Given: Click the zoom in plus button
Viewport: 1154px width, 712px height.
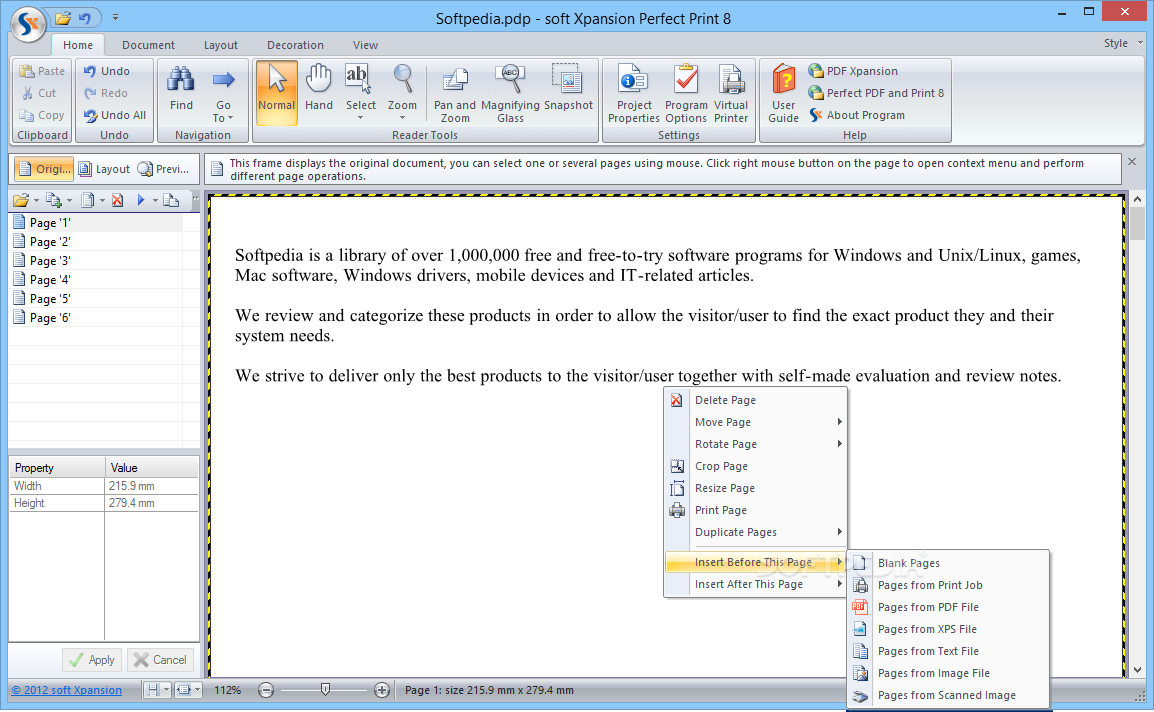Looking at the screenshot, I should click(382, 691).
